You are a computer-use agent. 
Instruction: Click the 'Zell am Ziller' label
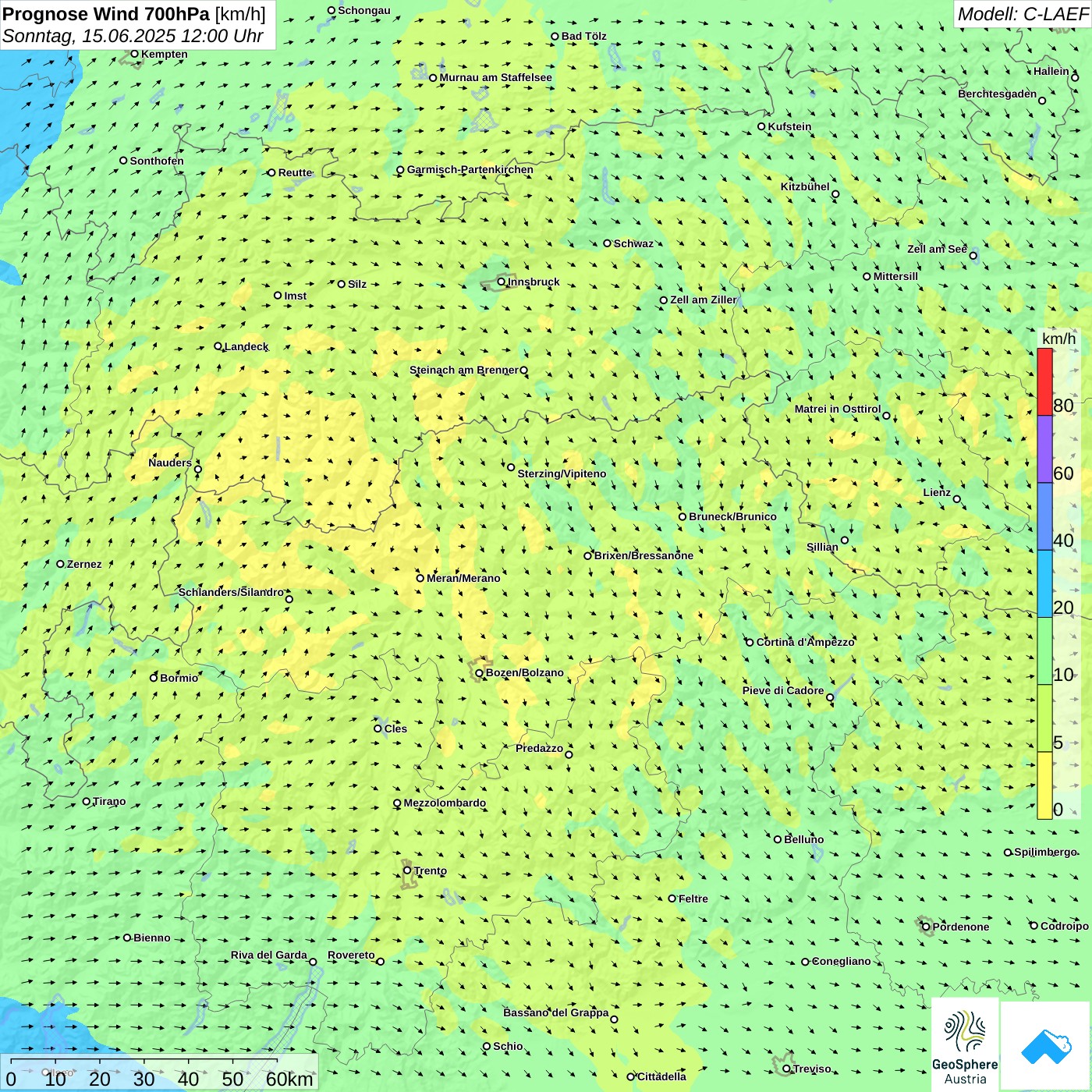pyautogui.click(x=704, y=300)
